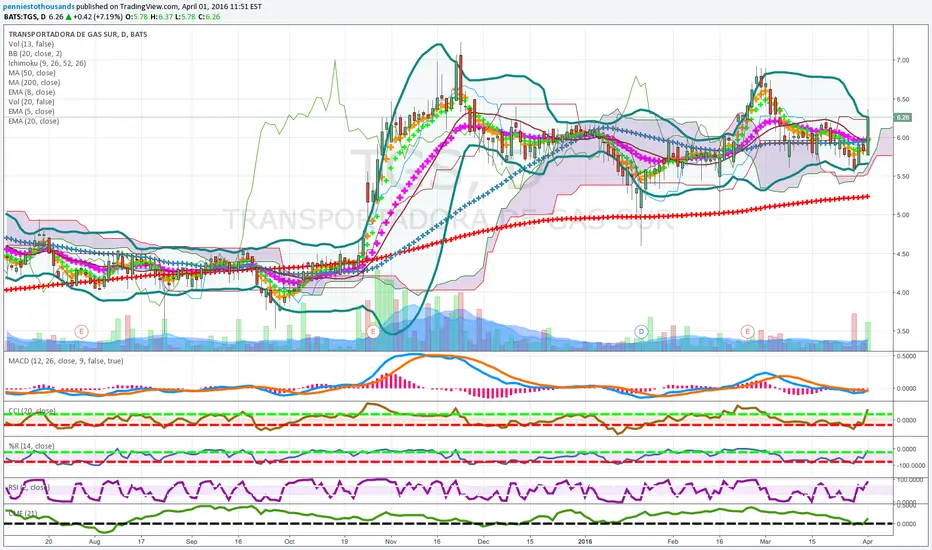This screenshot has width=932, height=550.
Task: Click the Aug label on the time axis
Action: tap(95, 542)
